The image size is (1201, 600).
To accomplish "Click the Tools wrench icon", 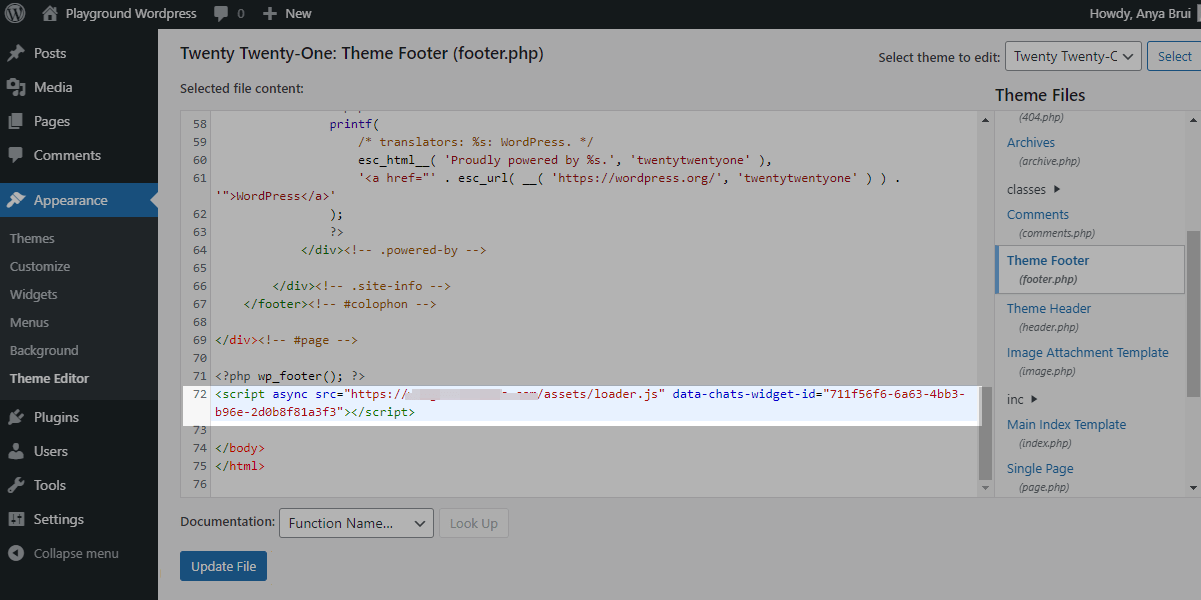I will [16, 485].
